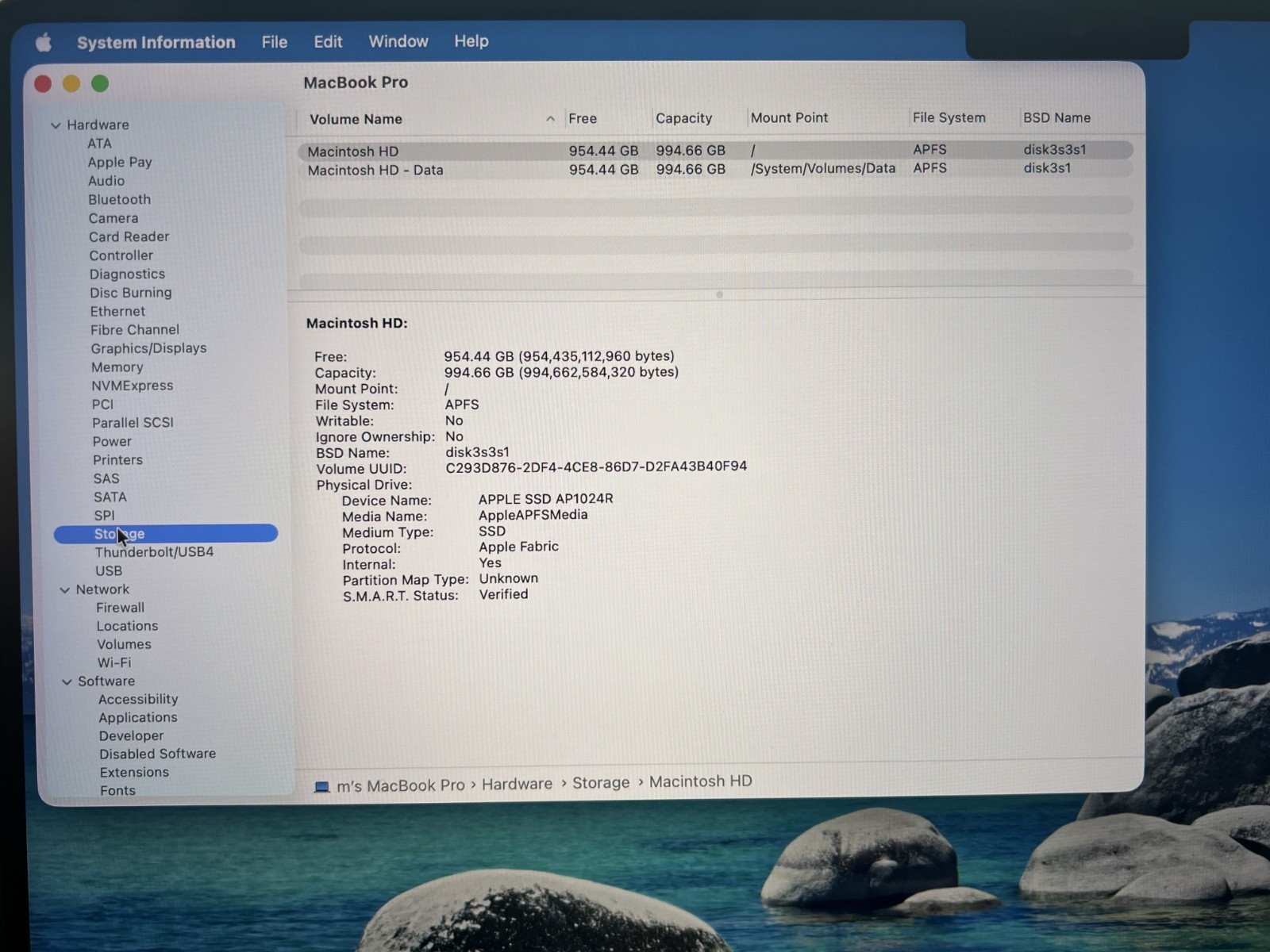The height and width of the screenshot is (952, 1270).
Task: Select PCI in the sidebar
Action: tap(102, 405)
